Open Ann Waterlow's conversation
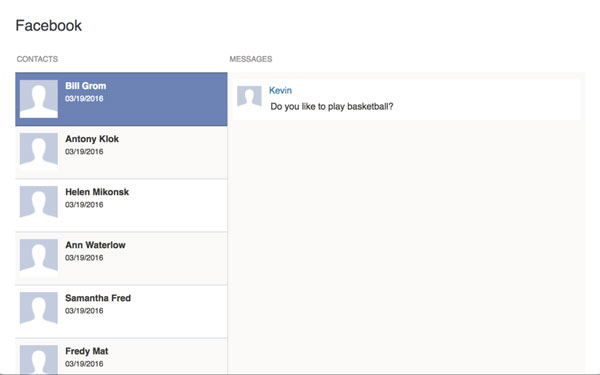 pyautogui.click(x=121, y=259)
